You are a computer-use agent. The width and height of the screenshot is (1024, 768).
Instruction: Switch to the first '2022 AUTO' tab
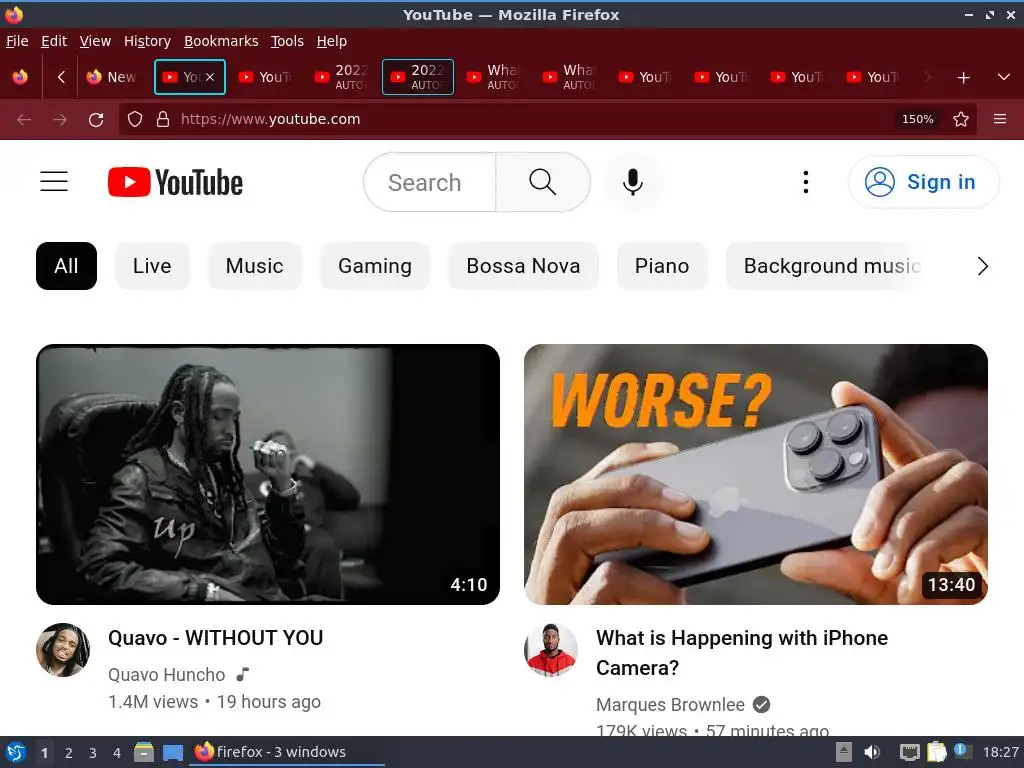pyautogui.click(x=342, y=77)
